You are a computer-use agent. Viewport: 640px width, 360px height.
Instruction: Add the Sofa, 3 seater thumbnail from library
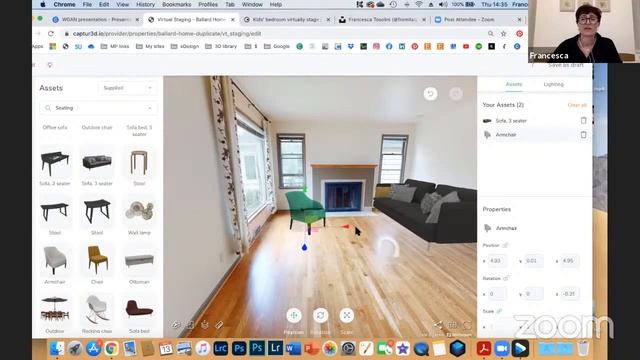coord(97,163)
